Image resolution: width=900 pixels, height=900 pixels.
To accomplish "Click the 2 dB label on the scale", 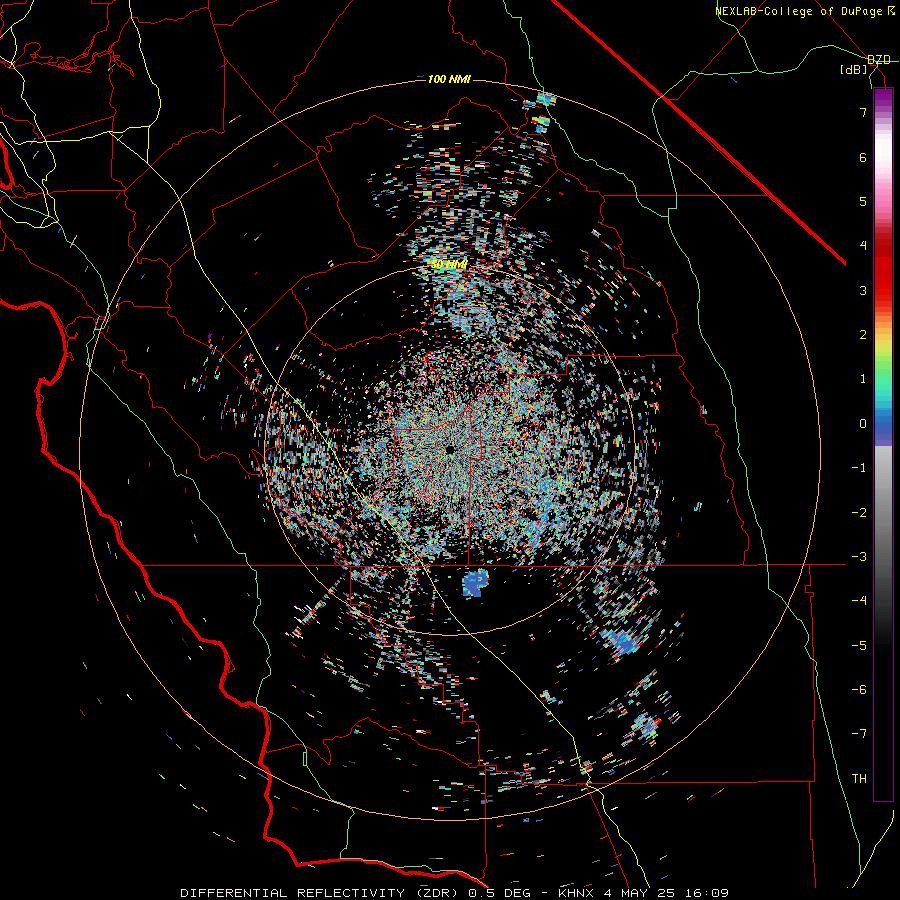I will 863,335.
